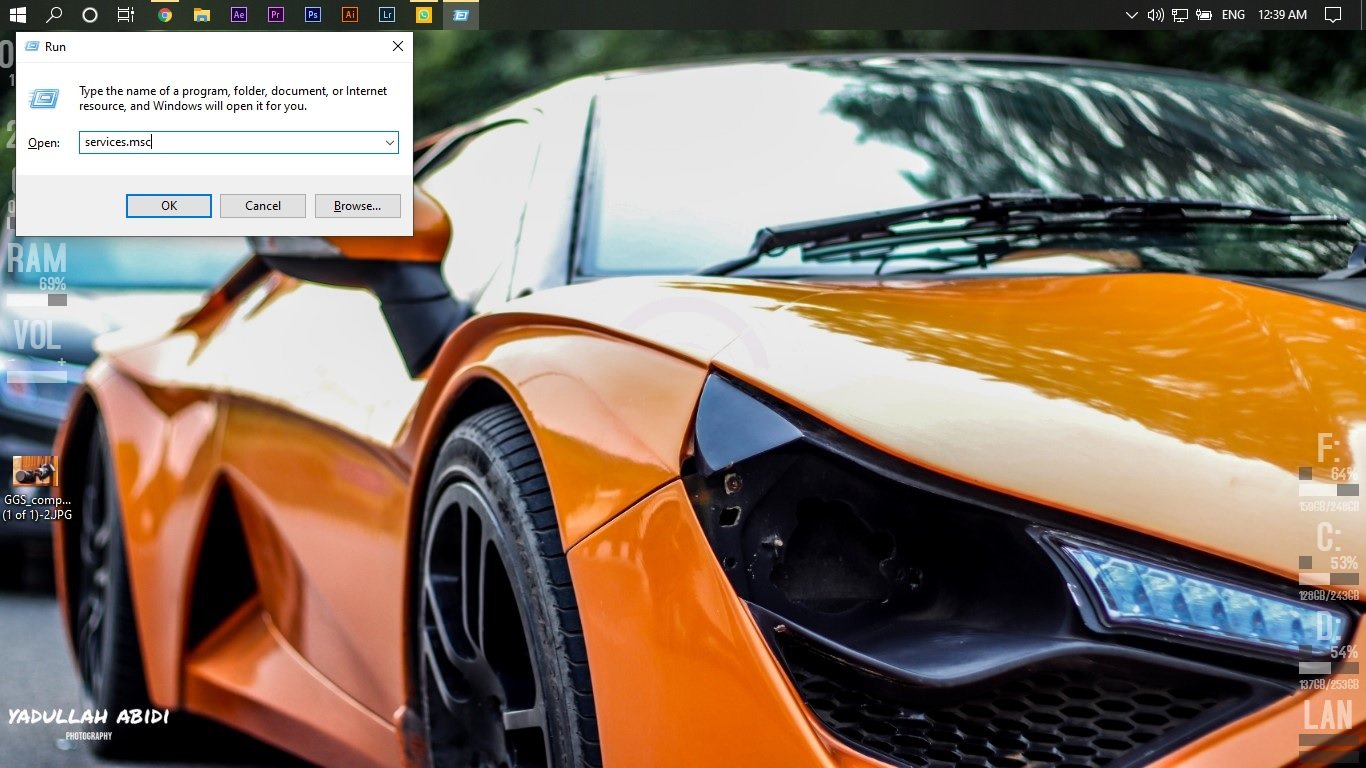Click the F: drive usage bar
The width and height of the screenshot is (1366, 768).
1328,491
